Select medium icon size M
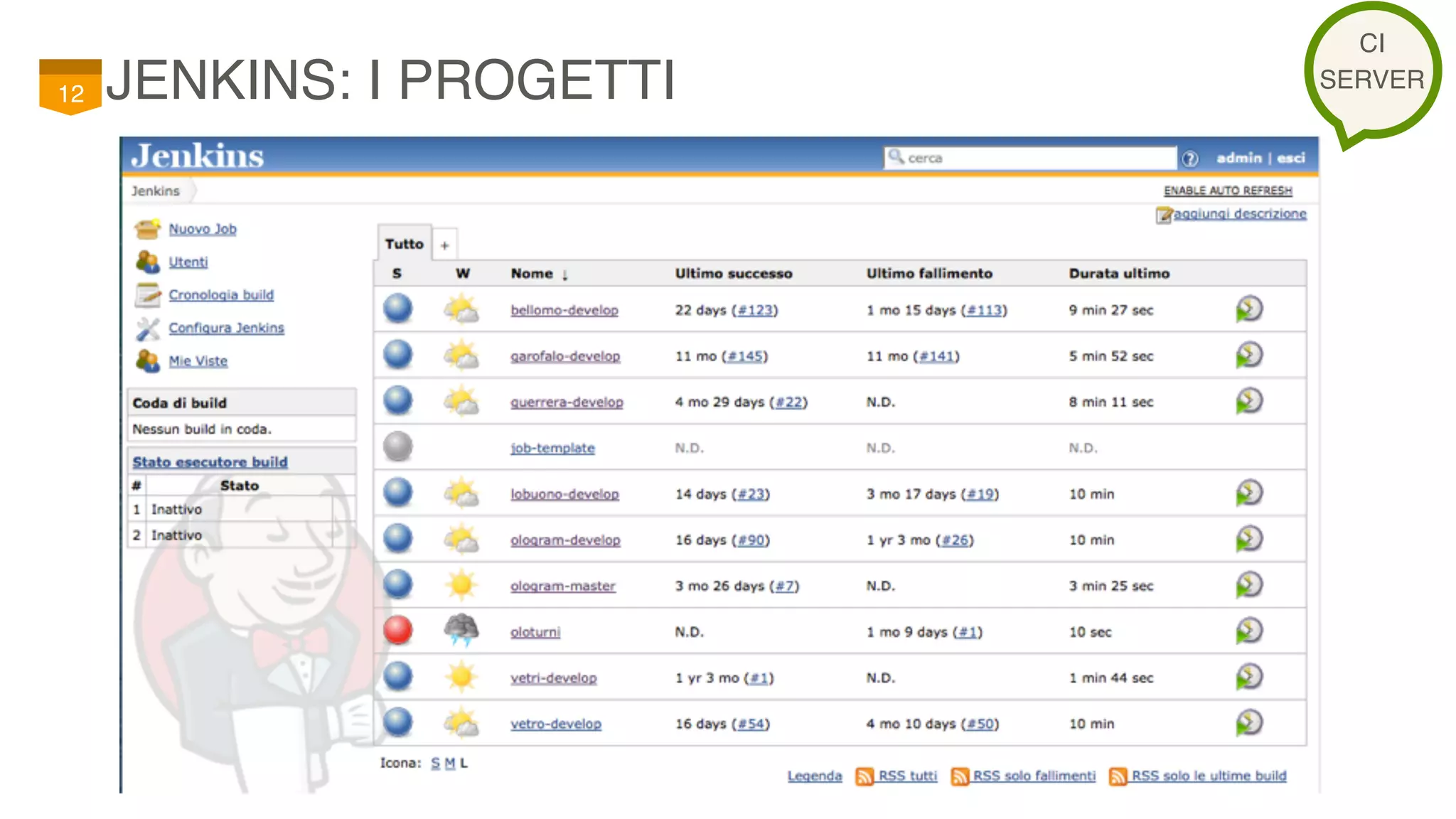 pyautogui.click(x=449, y=764)
